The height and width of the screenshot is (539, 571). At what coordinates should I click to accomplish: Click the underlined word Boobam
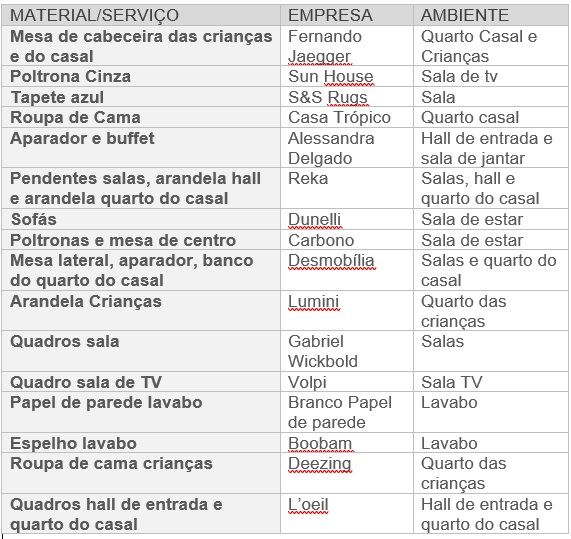point(320,443)
